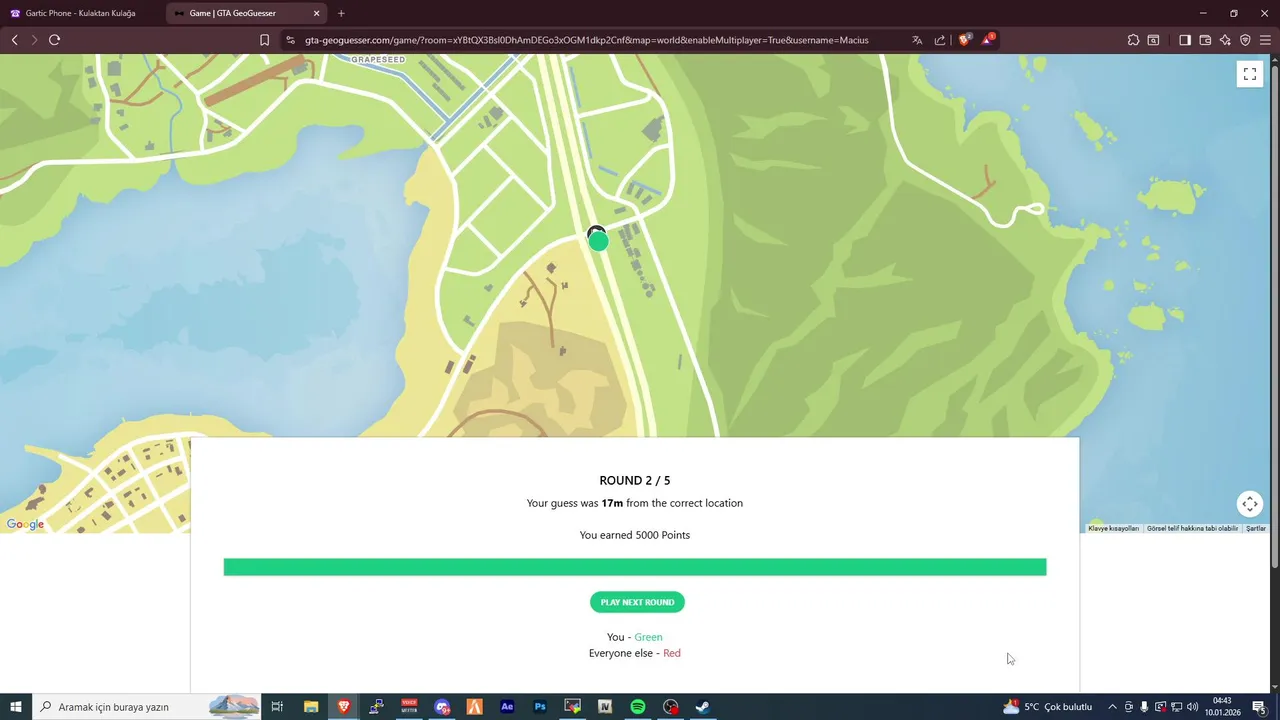Image resolution: width=1280 pixels, height=720 pixels.
Task: Open Brave VPN shield icon
Action: [1245, 40]
